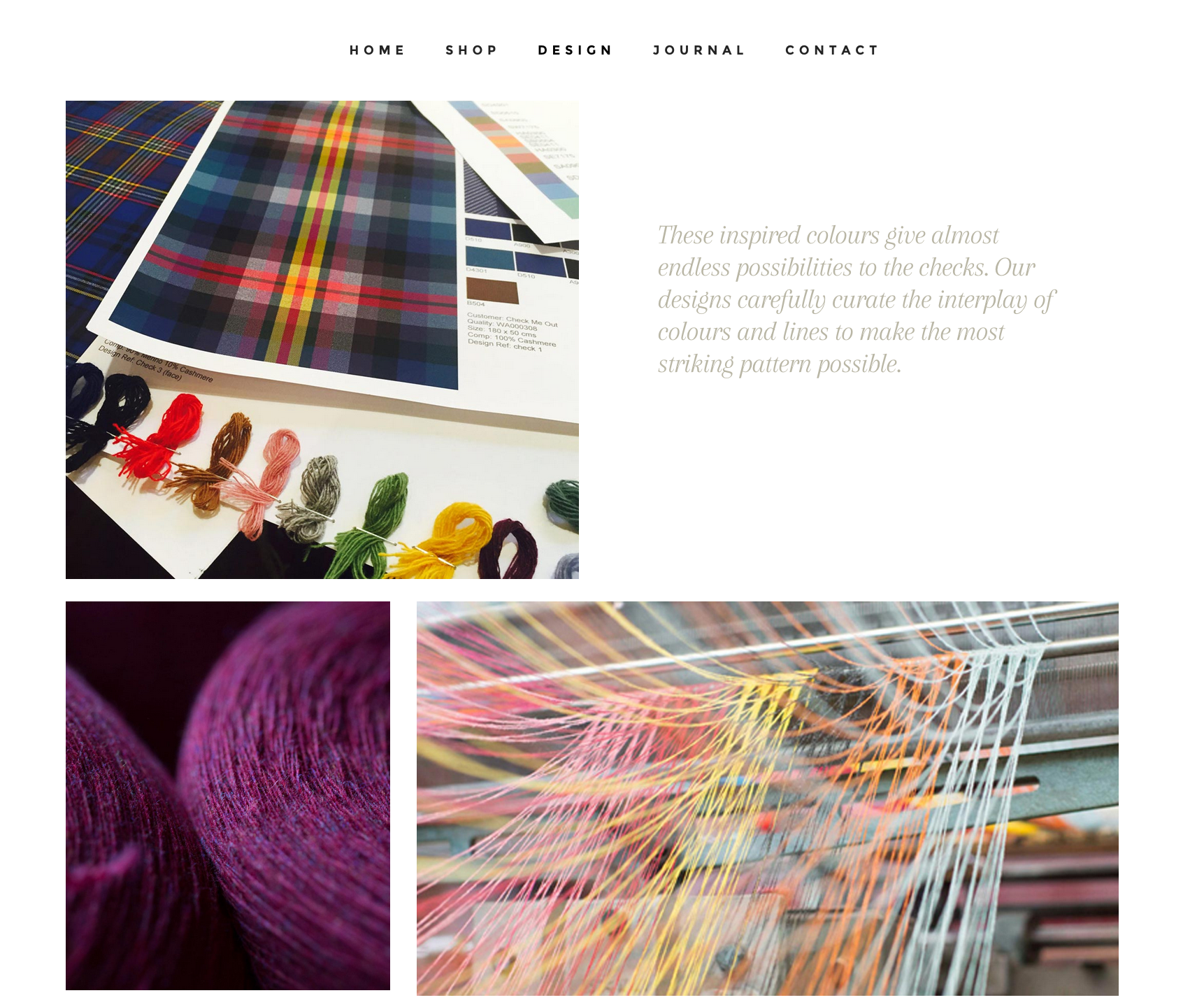Open the Home navigation link

click(x=377, y=50)
